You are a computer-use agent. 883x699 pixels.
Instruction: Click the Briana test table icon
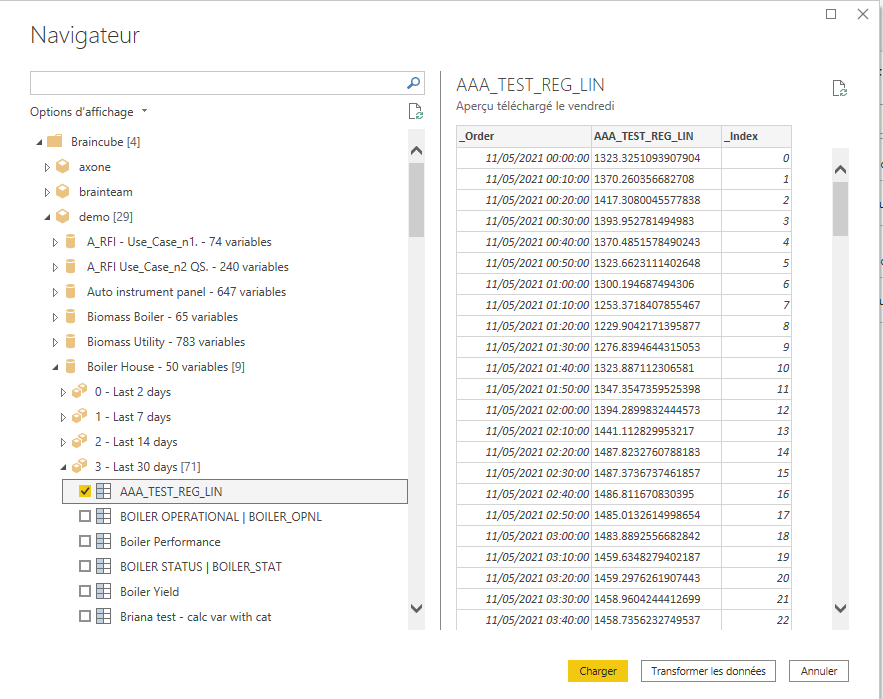point(103,616)
